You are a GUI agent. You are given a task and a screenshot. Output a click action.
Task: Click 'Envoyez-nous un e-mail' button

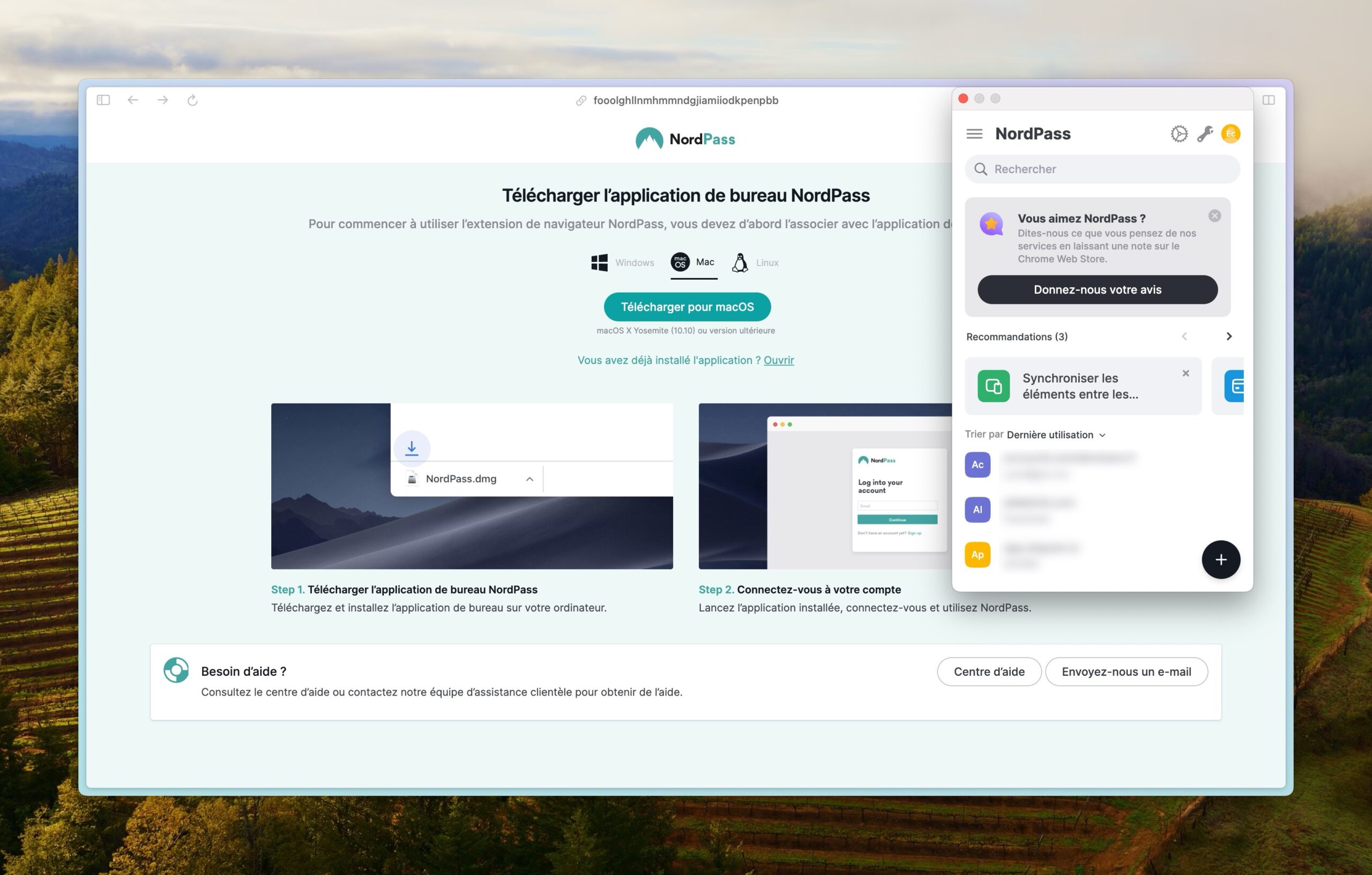(1126, 671)
